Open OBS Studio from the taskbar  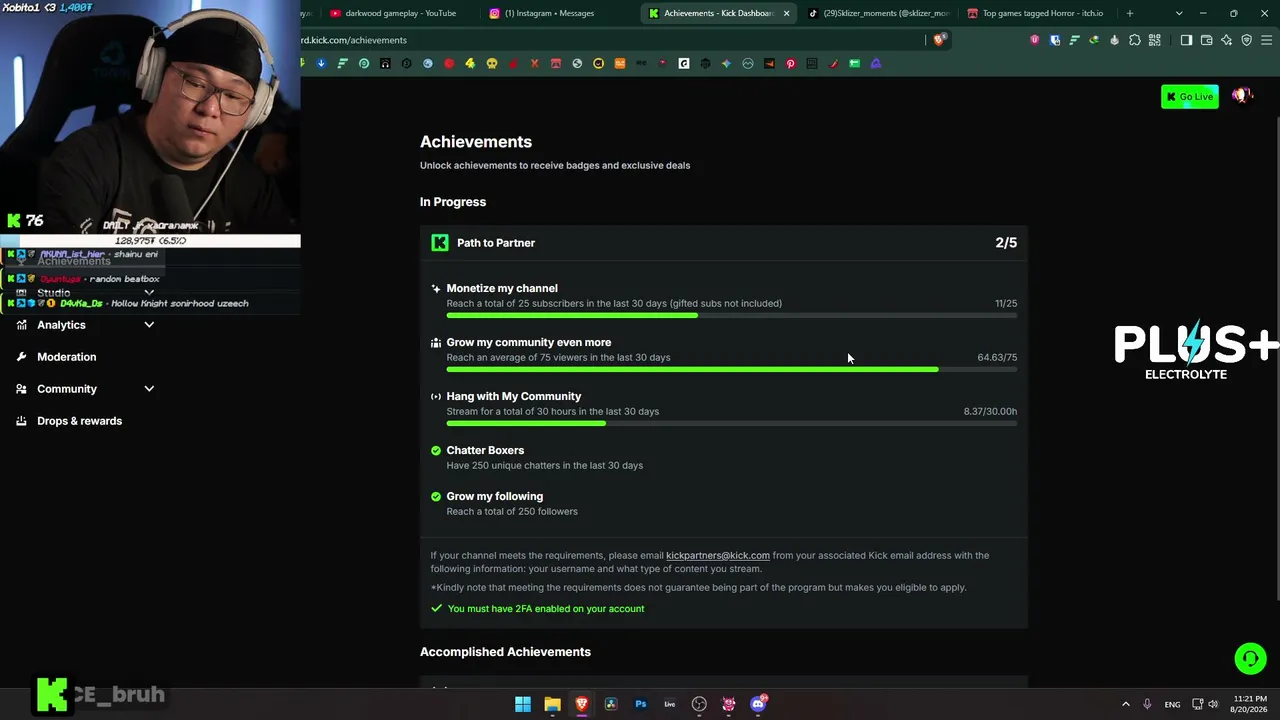[x=699, y=704]
